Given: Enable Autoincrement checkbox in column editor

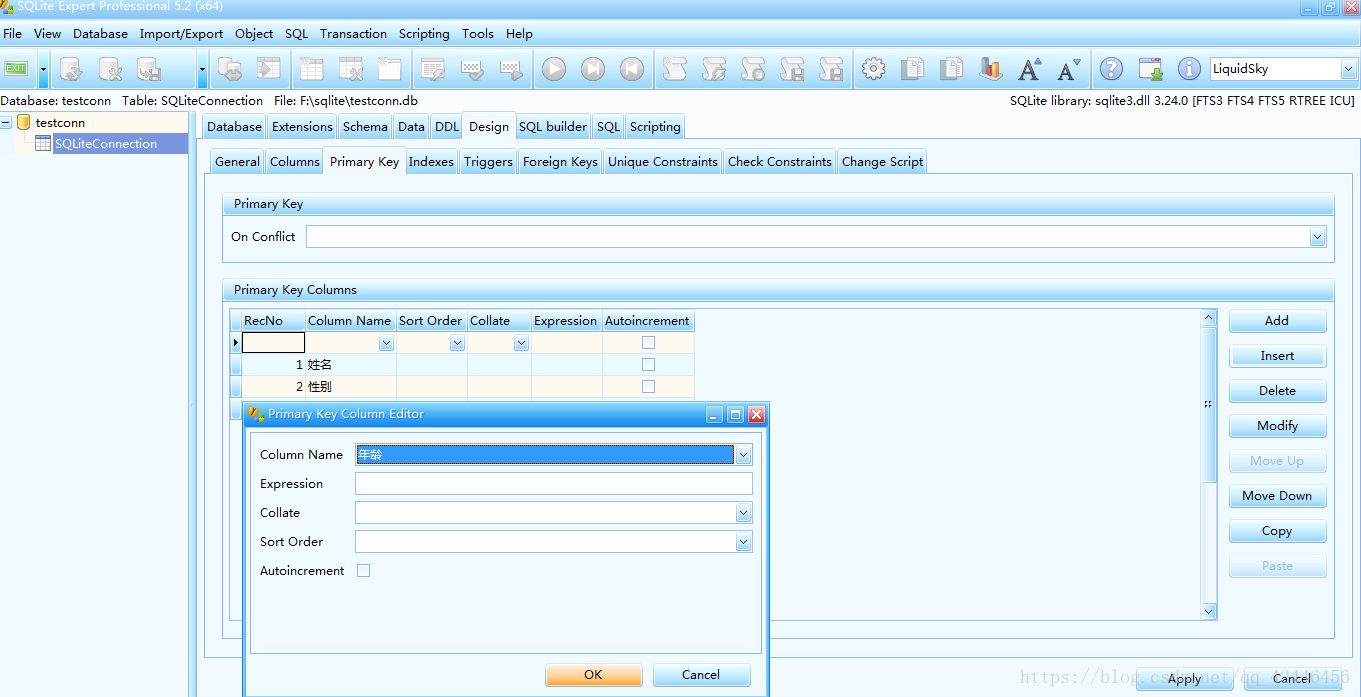Looking at the screenshot, I should pos(364,571).
